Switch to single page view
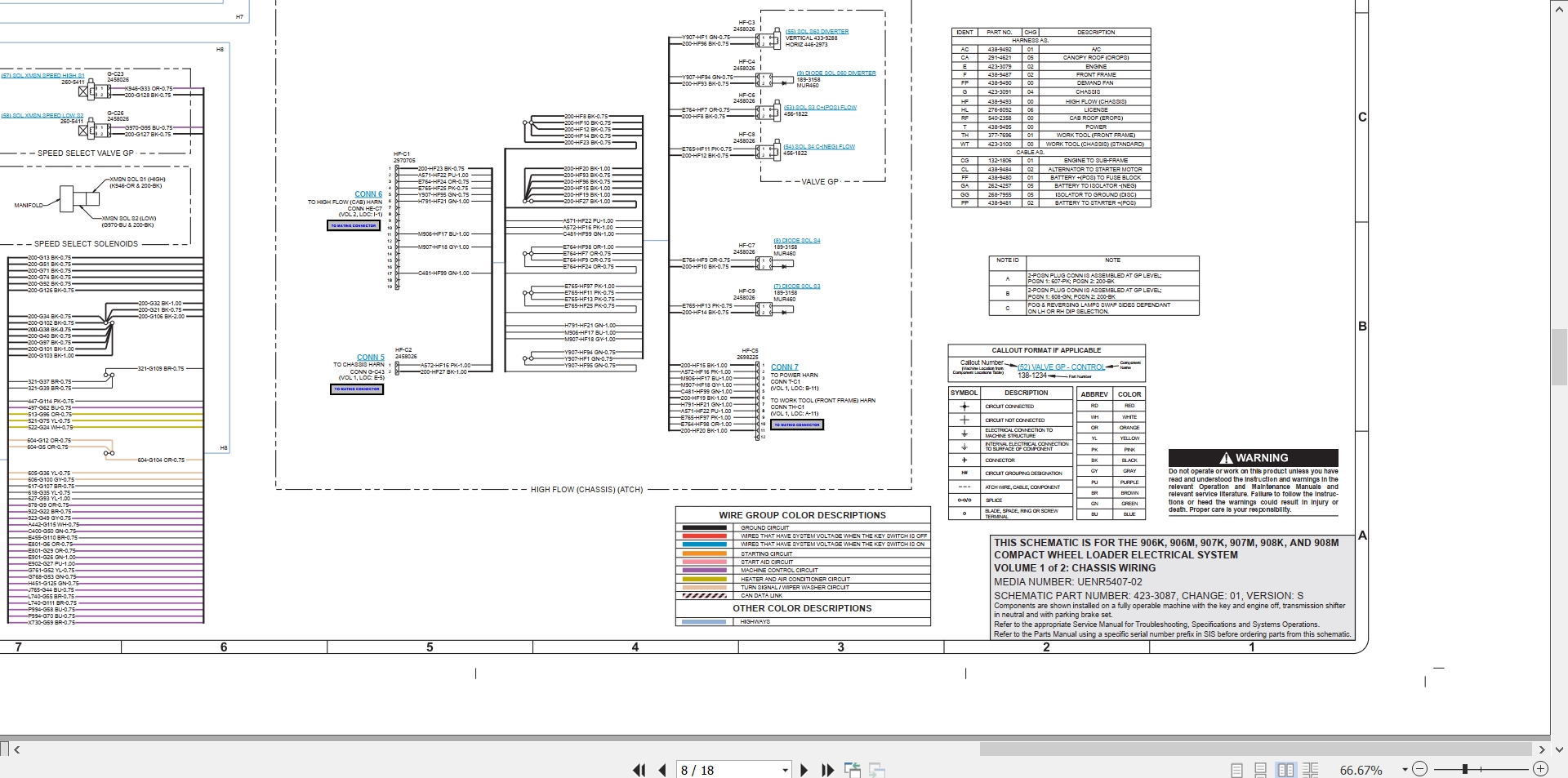Image resolution: width=1568 pixels, height=778 pixels. pos(1236,770)
